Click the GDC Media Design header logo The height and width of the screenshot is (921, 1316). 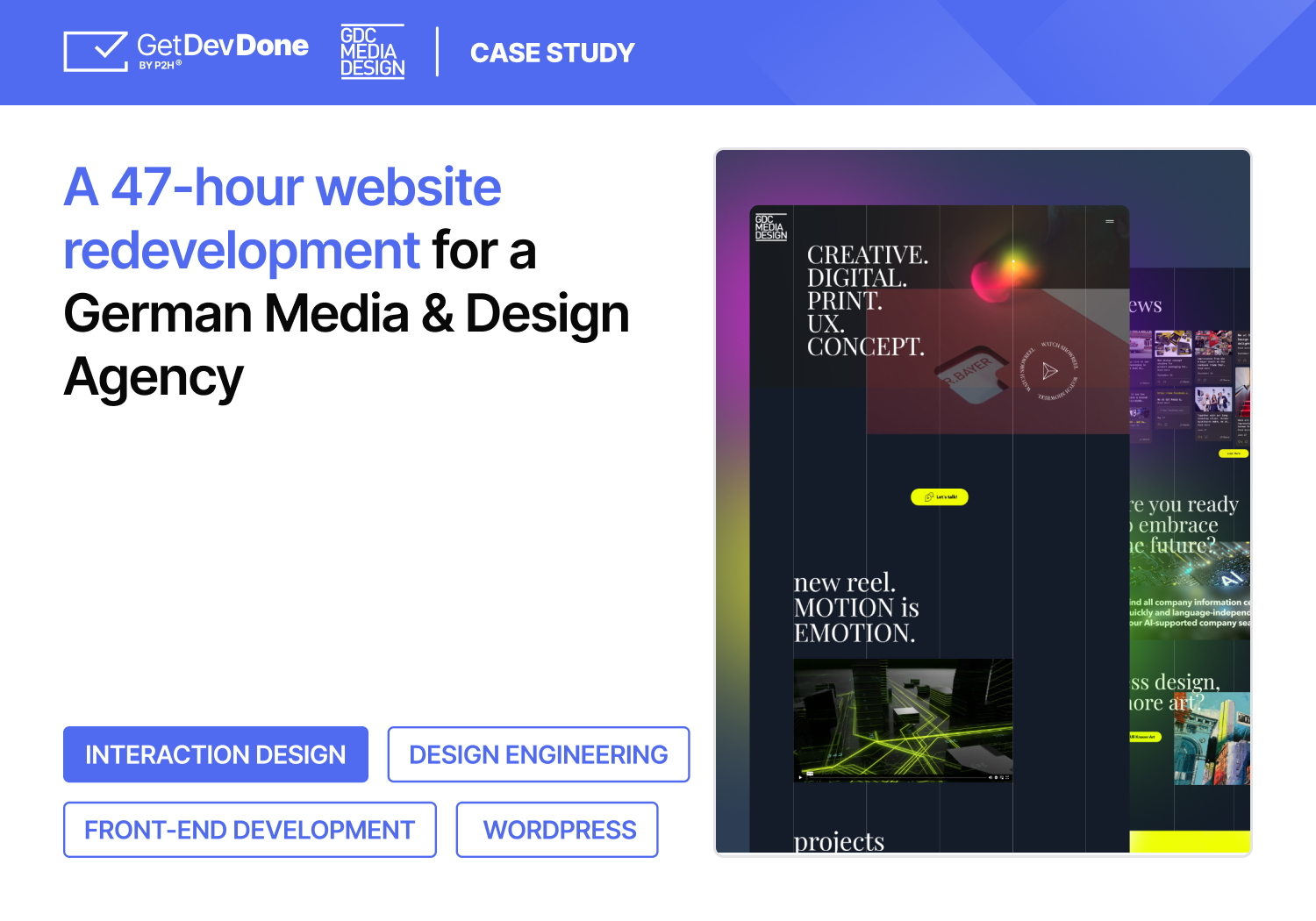click(x=372, y=52)
